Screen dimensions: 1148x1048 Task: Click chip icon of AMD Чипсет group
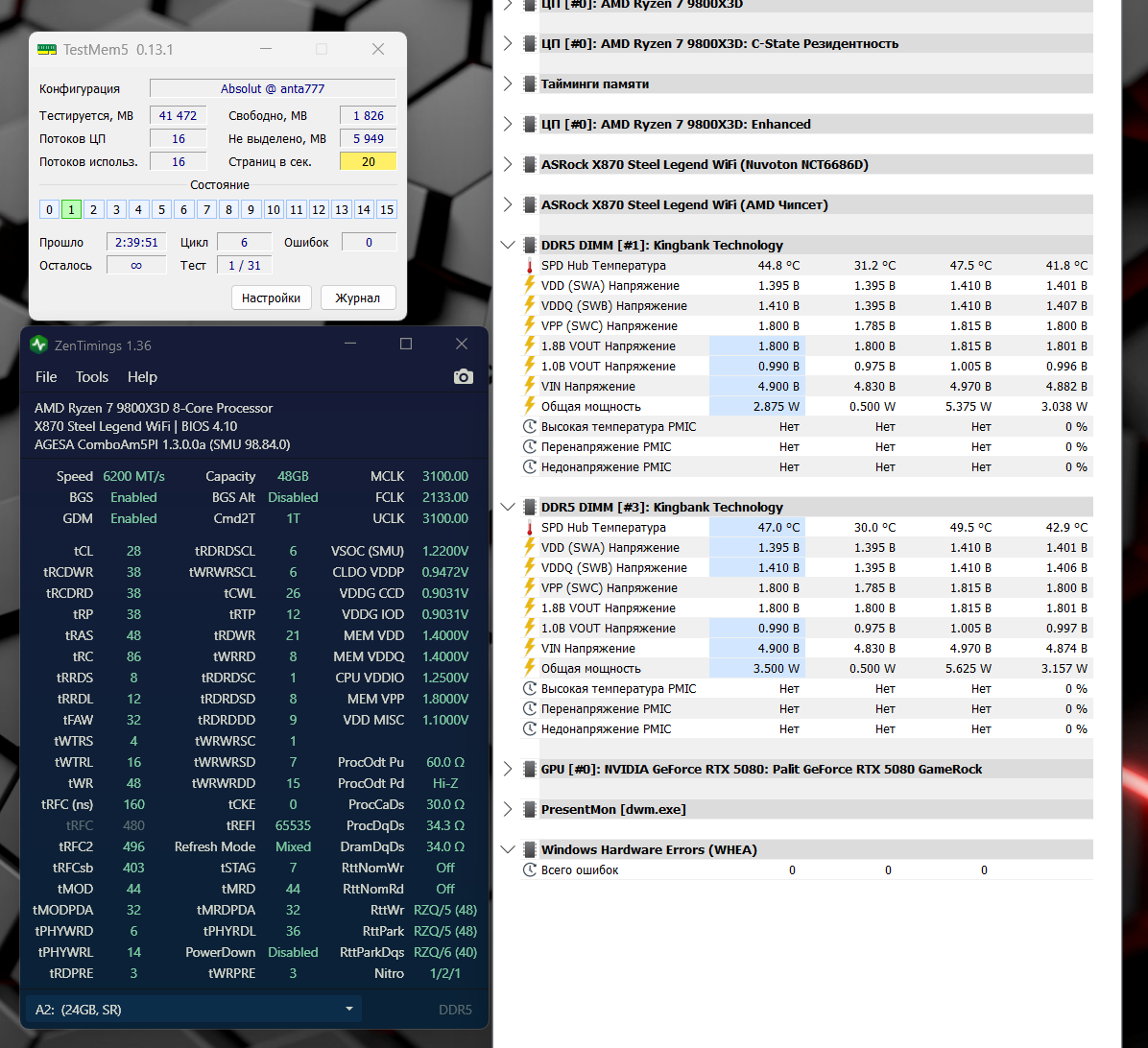529,205
